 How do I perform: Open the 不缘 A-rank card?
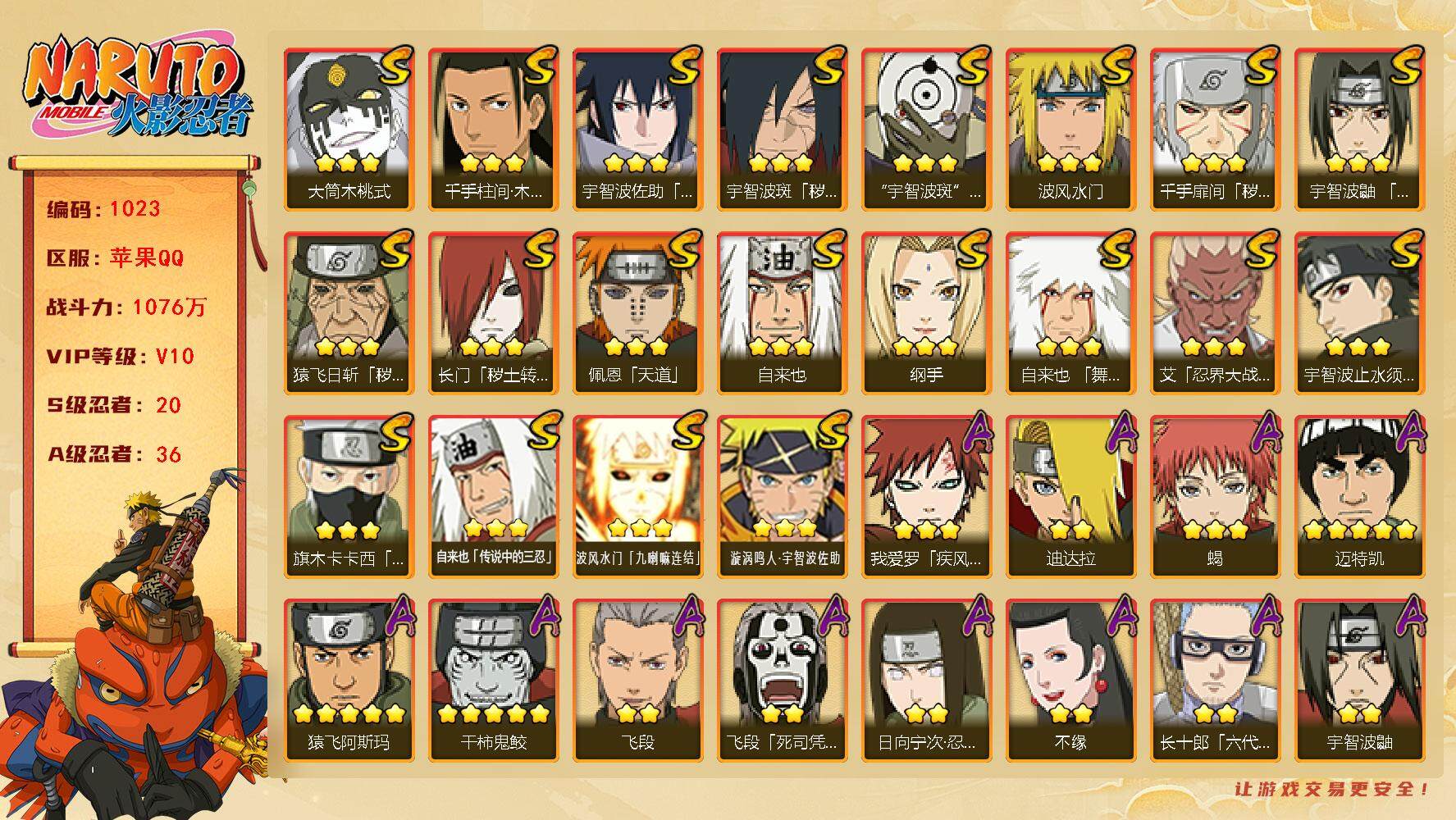[x=1070, y=681]
